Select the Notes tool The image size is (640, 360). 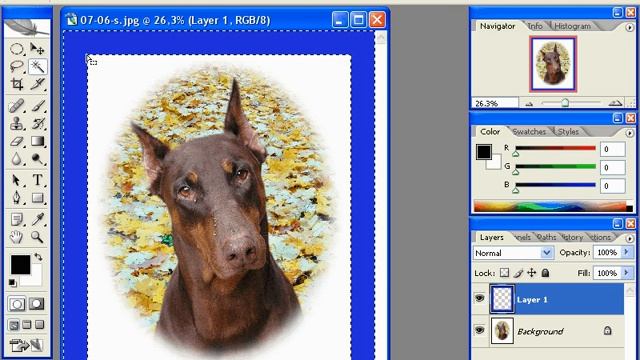[x=17, y=220]
